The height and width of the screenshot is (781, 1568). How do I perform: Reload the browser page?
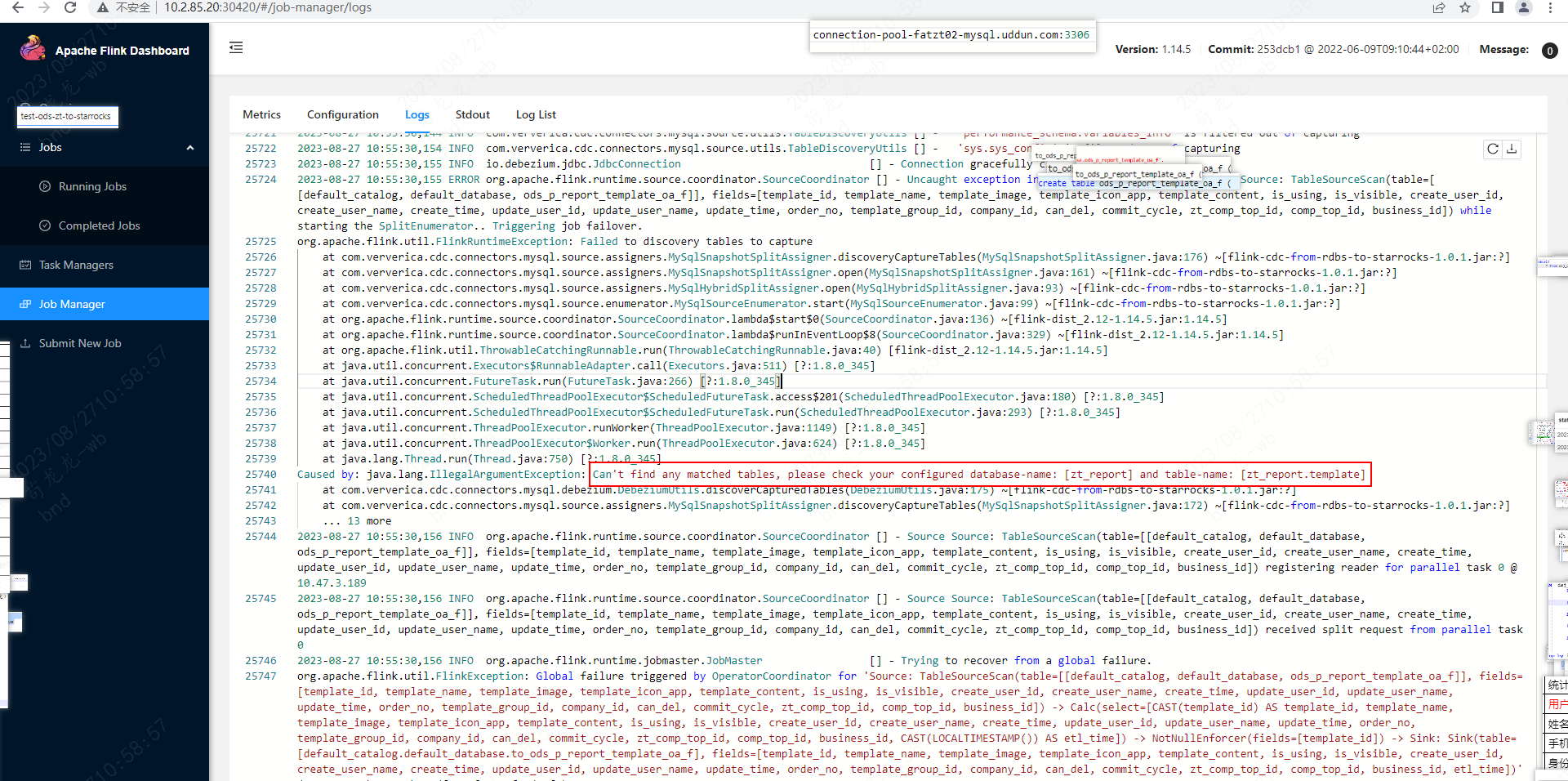[70, 7]
